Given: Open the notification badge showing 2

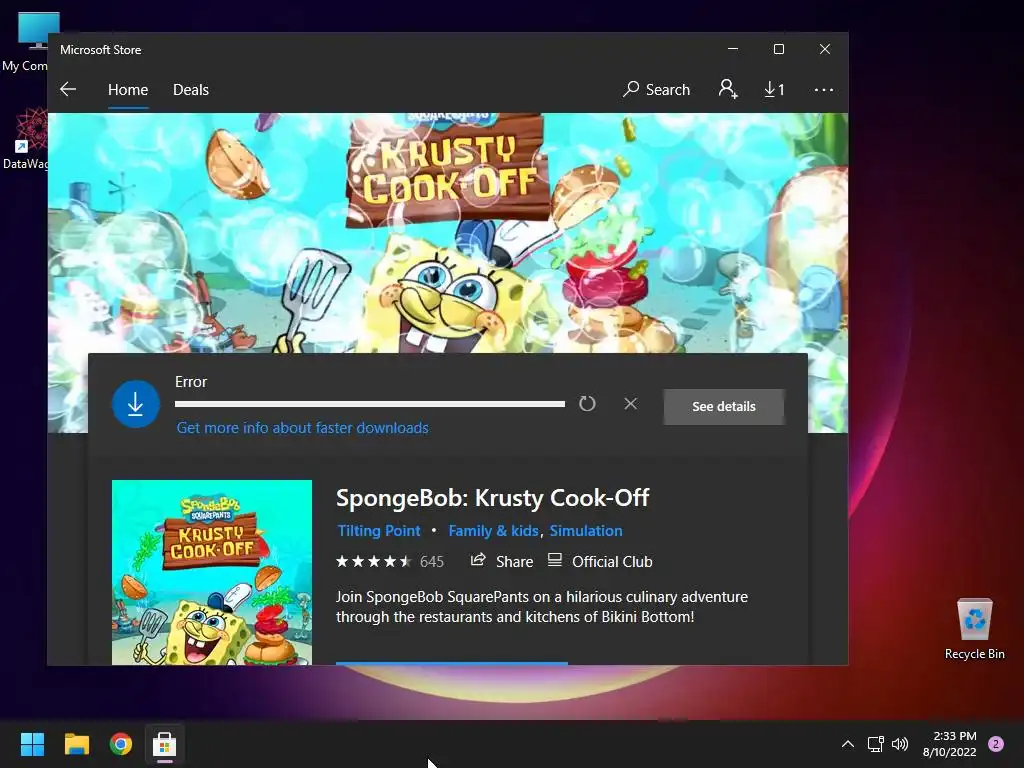Looking at the screenshot, I should point(996,744).
